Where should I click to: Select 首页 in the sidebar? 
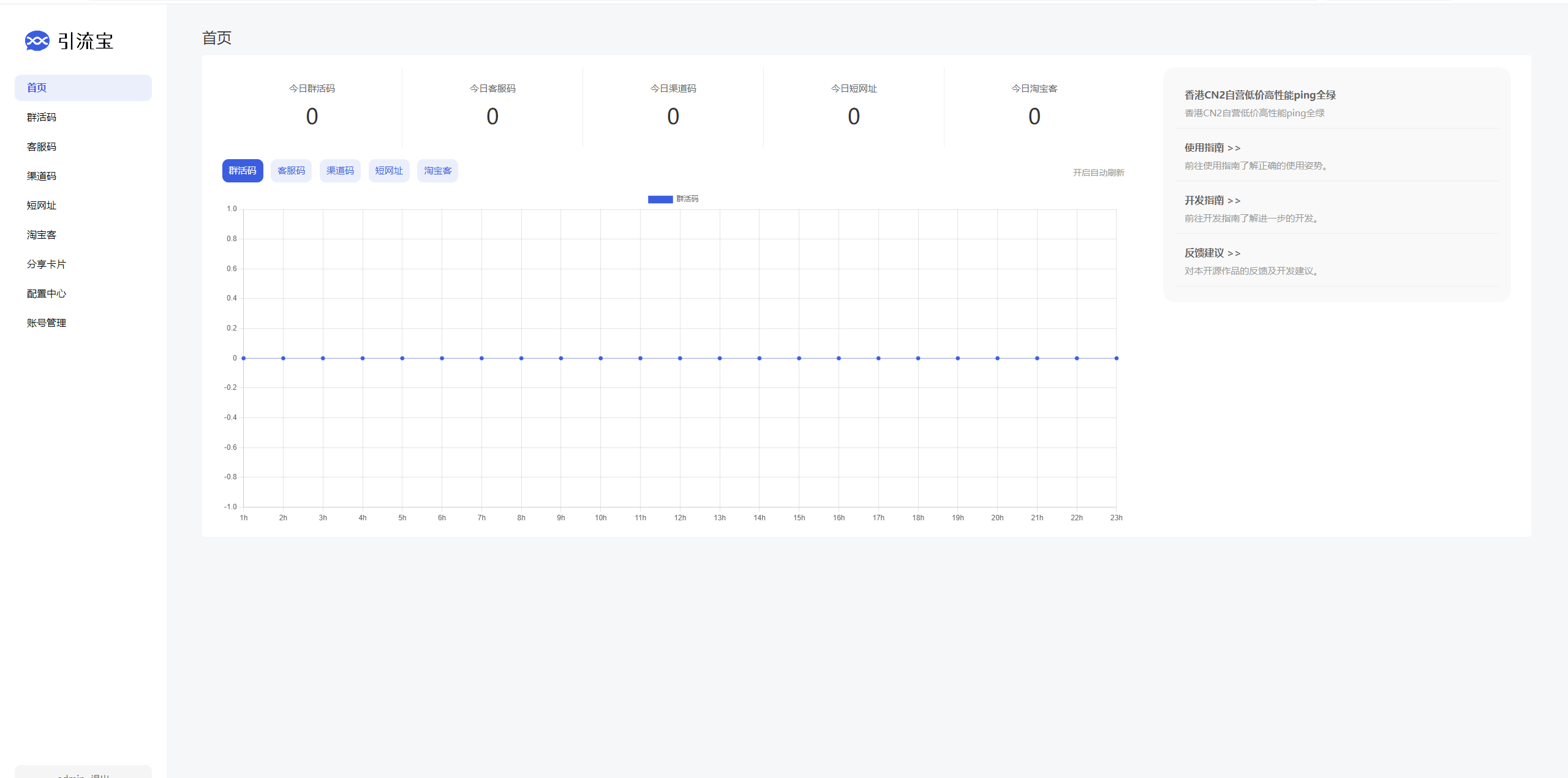click(x=37, y=88)
